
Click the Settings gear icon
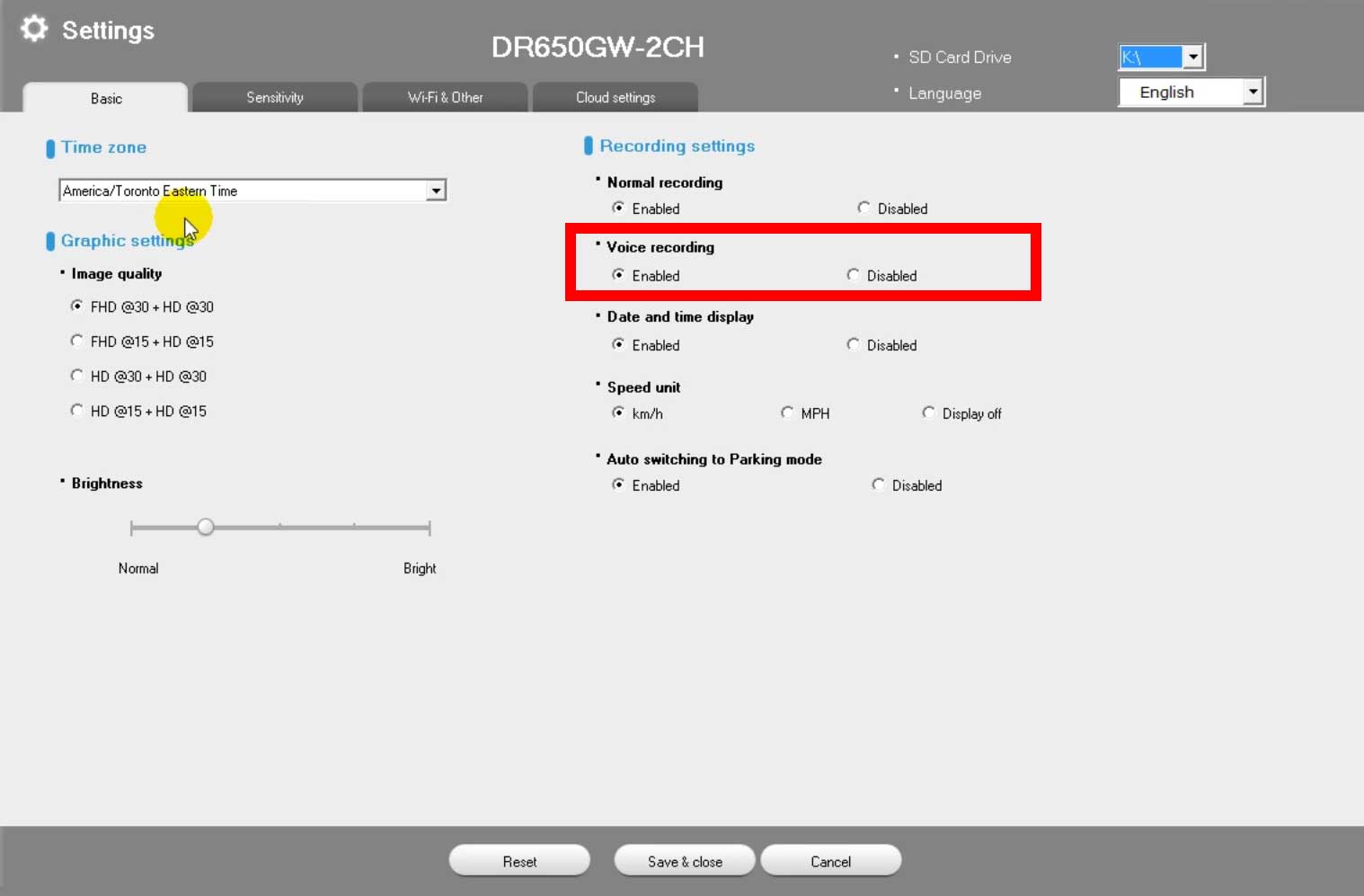coord(34,29)
